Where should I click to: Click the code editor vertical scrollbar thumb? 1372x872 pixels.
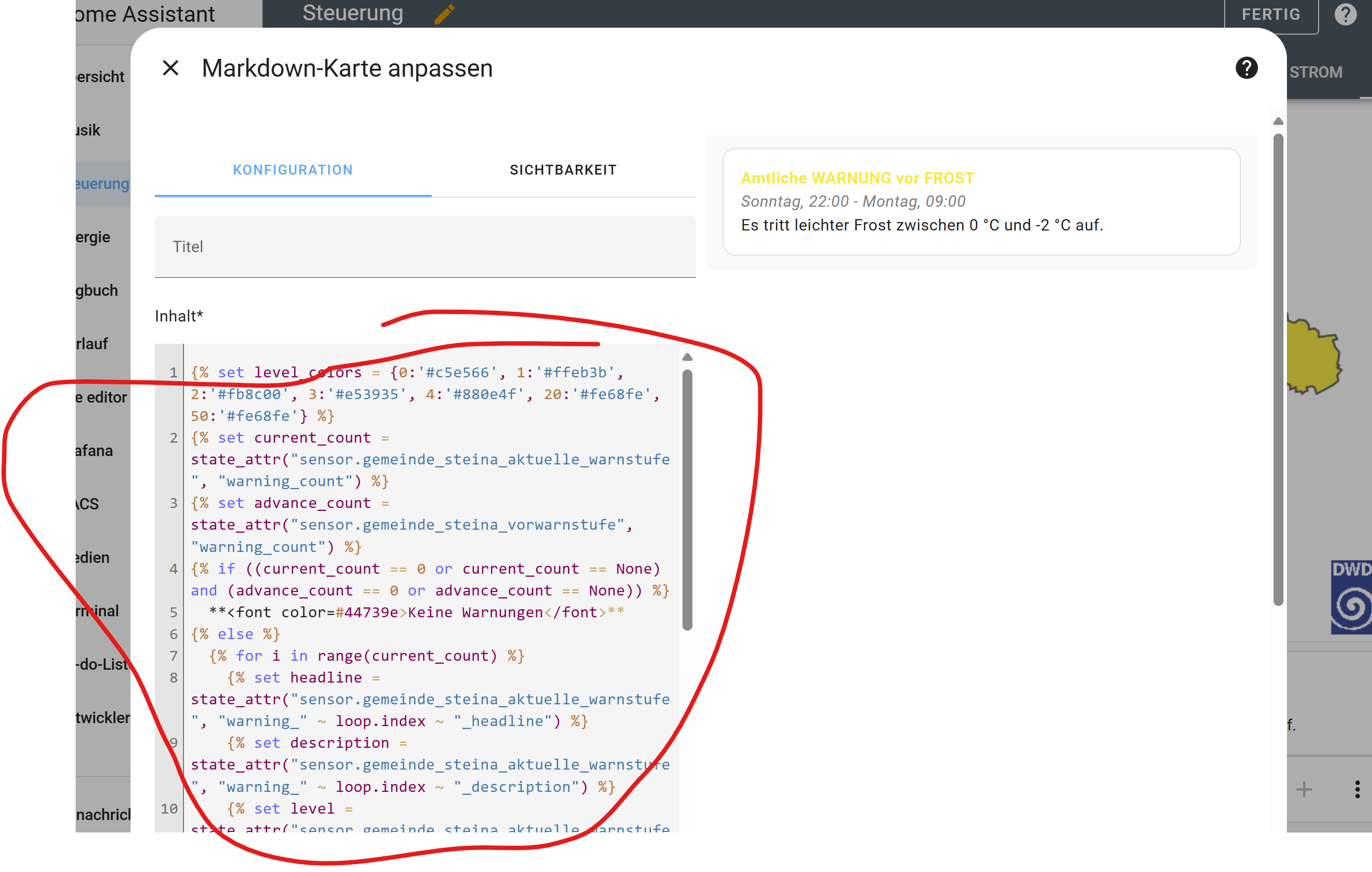687,500
